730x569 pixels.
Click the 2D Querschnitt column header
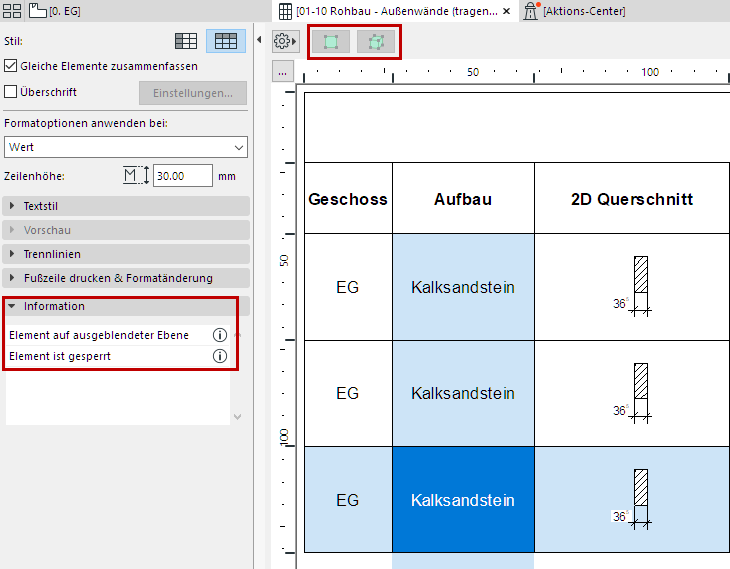(632, 198)
